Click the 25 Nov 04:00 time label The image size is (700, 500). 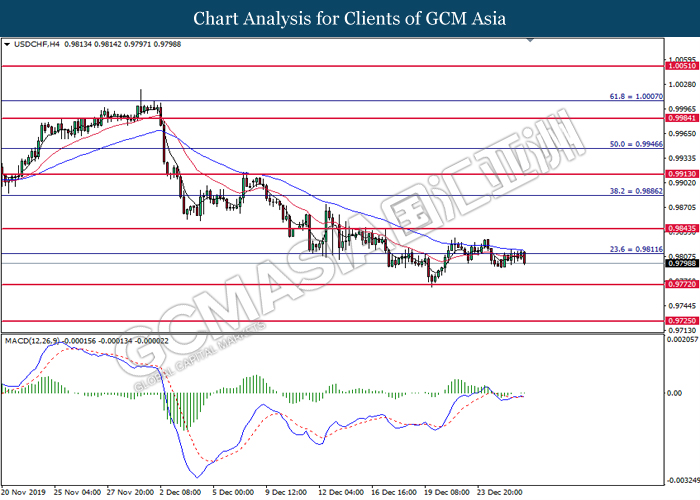pyautogui.click(x=77, y=492)
